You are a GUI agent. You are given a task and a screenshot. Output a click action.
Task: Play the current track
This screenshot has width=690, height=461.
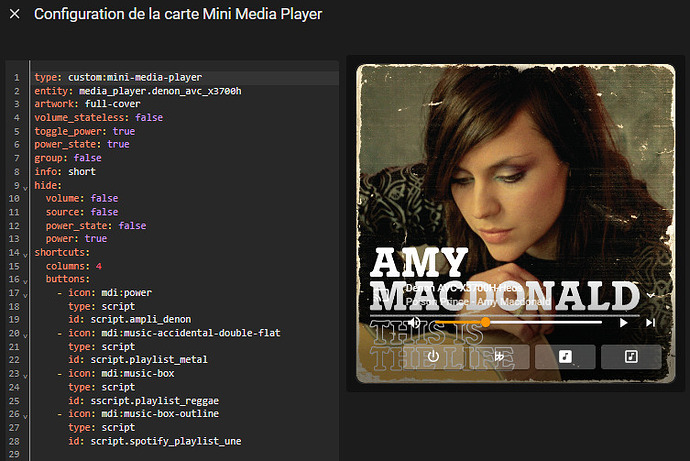(623, 323)
